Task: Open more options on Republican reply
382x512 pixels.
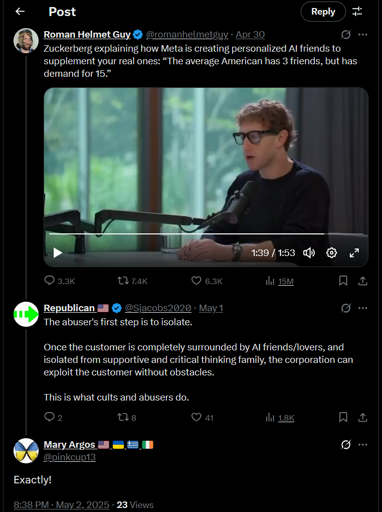Action: point(363,308)
